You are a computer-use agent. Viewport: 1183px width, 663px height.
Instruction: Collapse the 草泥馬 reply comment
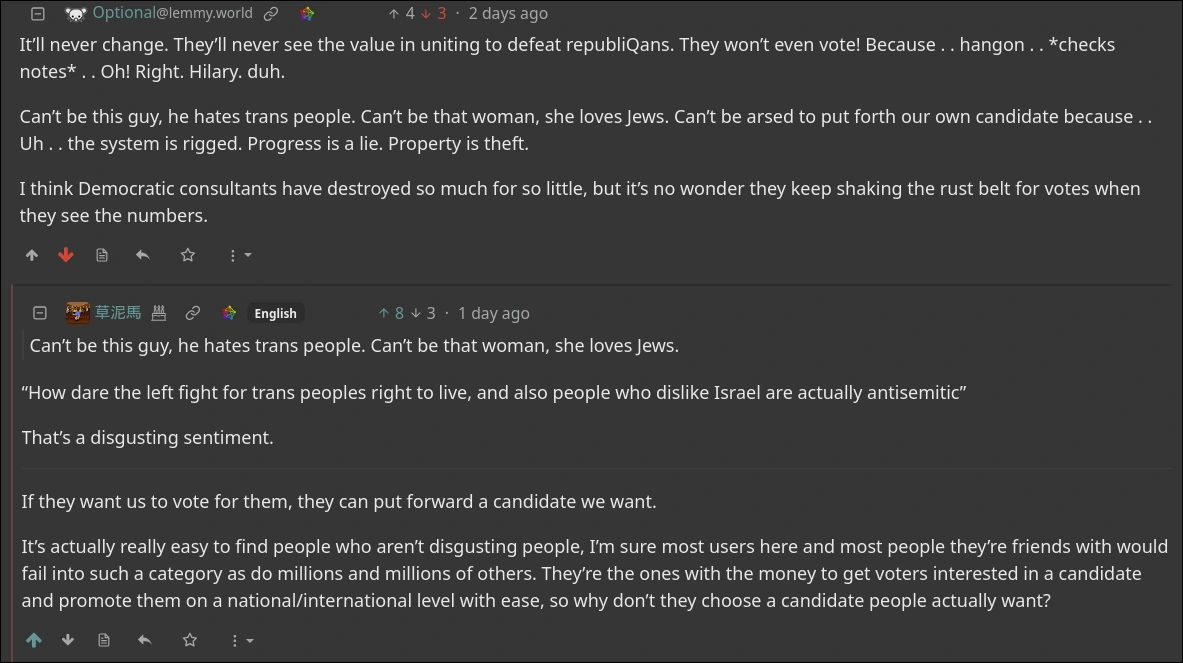point(40,313)
